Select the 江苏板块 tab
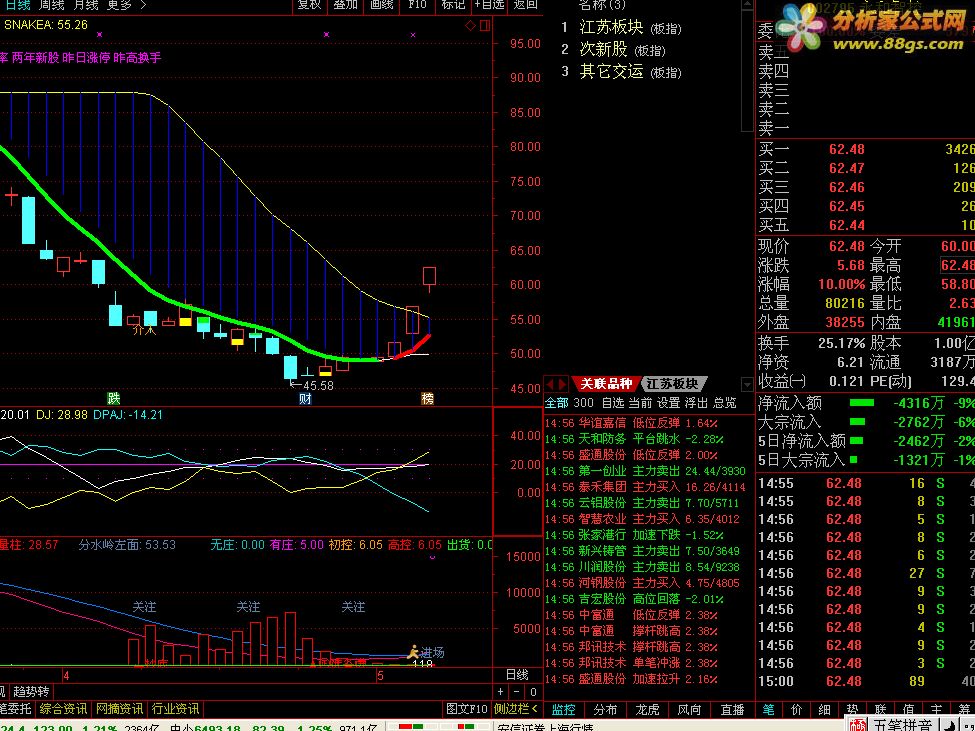Screen dimensions: 975x731 (673, 384)
